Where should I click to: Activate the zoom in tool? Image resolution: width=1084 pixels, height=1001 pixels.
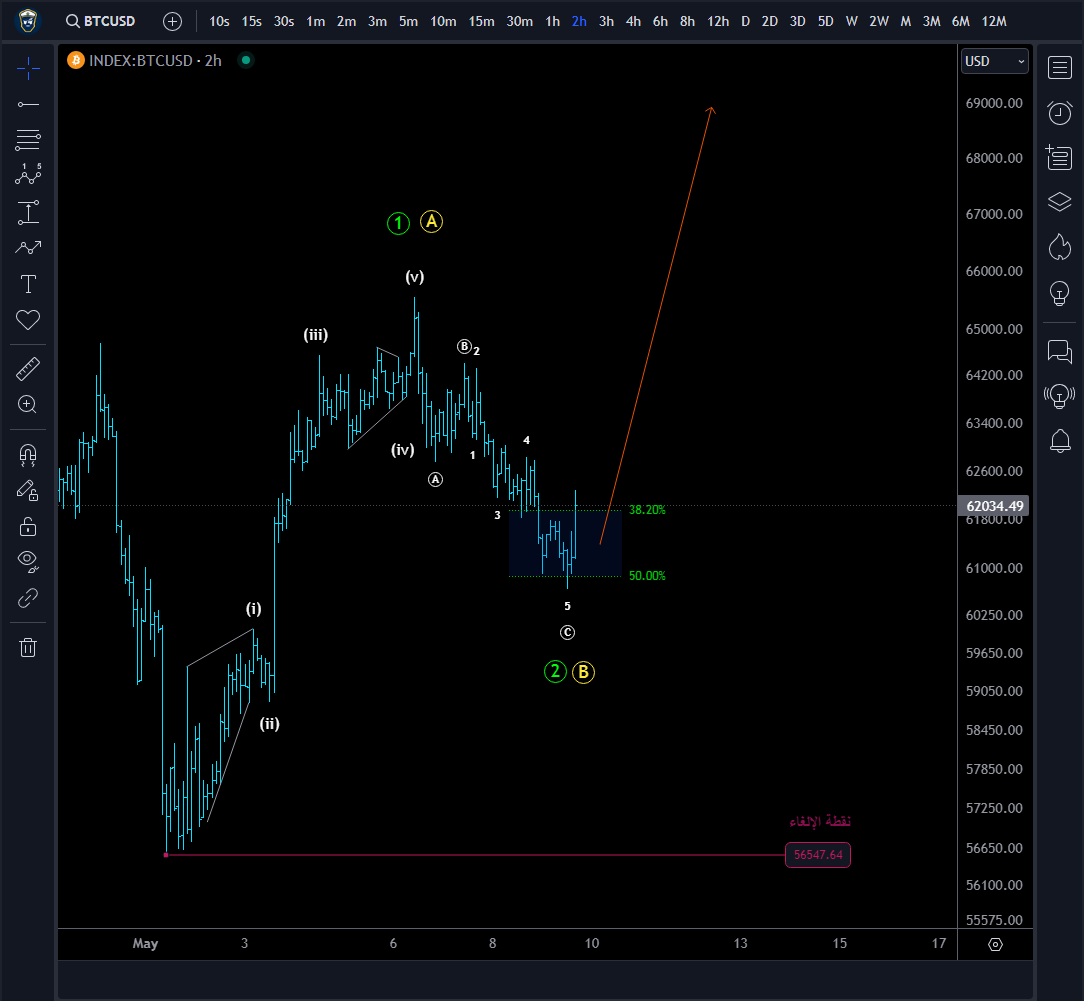click(x=28, y=404)
